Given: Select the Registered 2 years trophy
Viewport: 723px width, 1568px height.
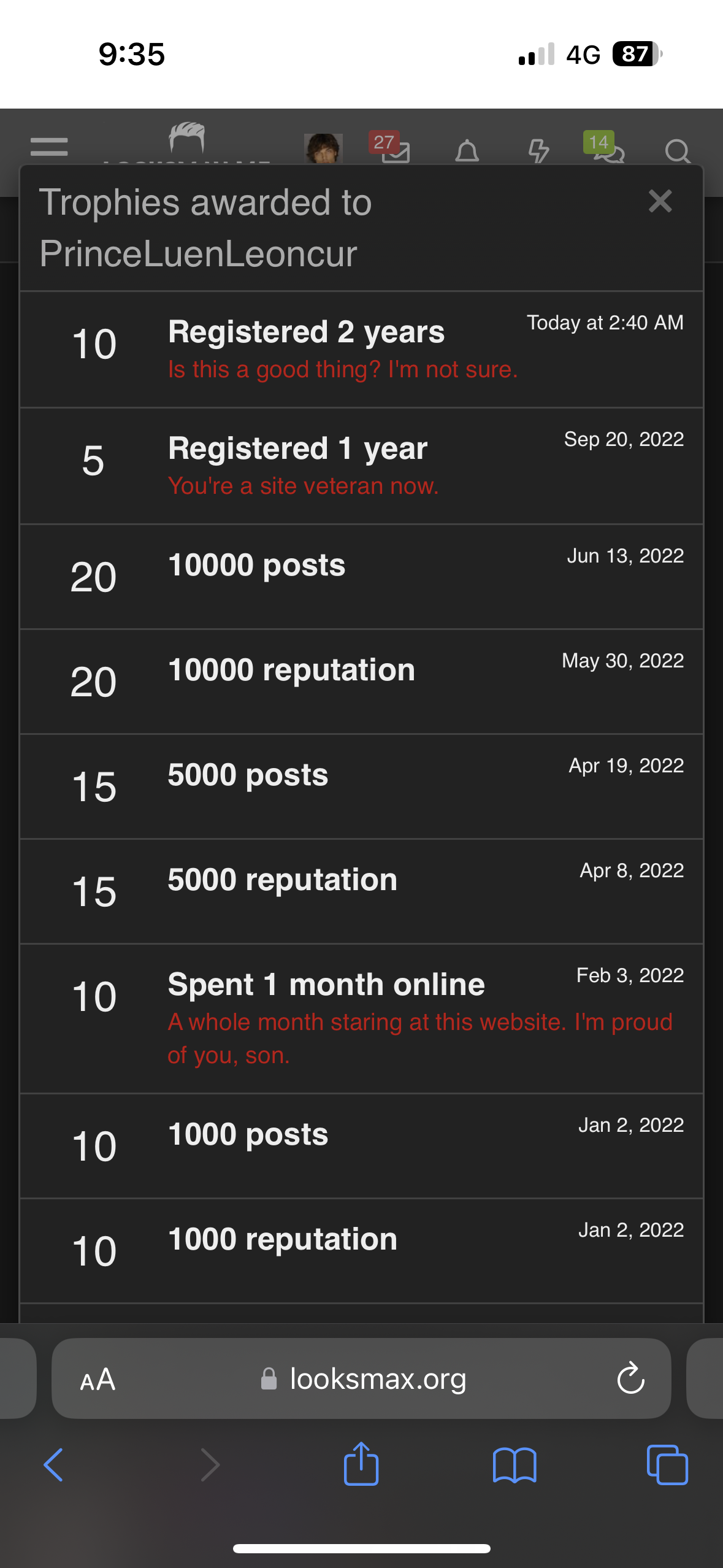Looking at the screenshot, I should [361, 350].
